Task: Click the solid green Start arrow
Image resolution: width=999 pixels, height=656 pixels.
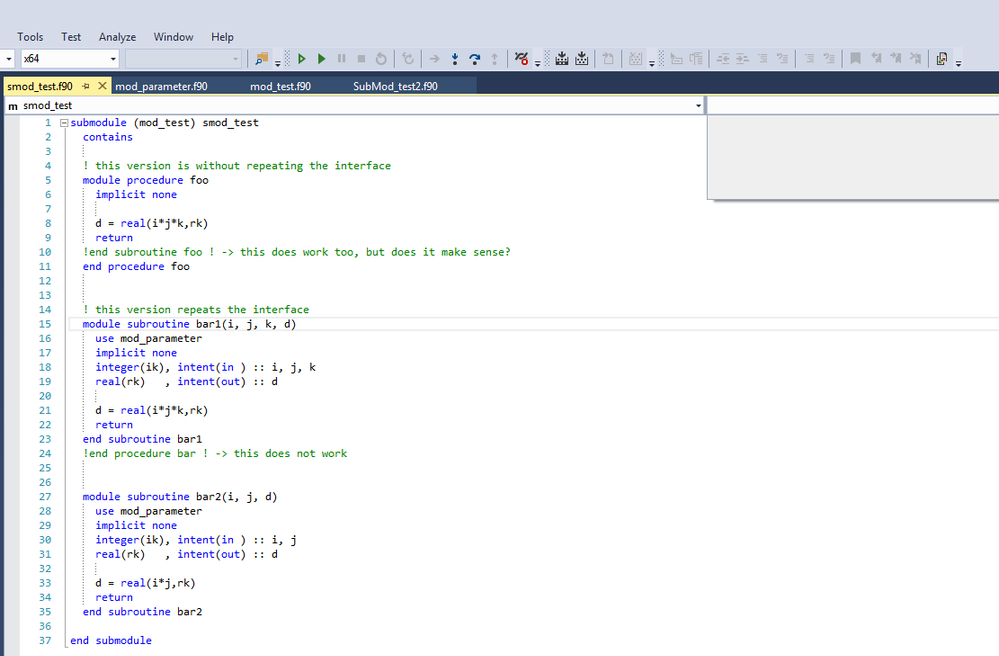Action: [322, 59]
